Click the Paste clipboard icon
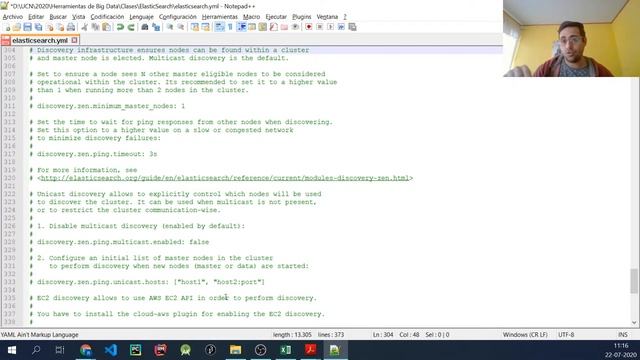The width and height of the screenshot is (640, 360). [x=106, y=27]
